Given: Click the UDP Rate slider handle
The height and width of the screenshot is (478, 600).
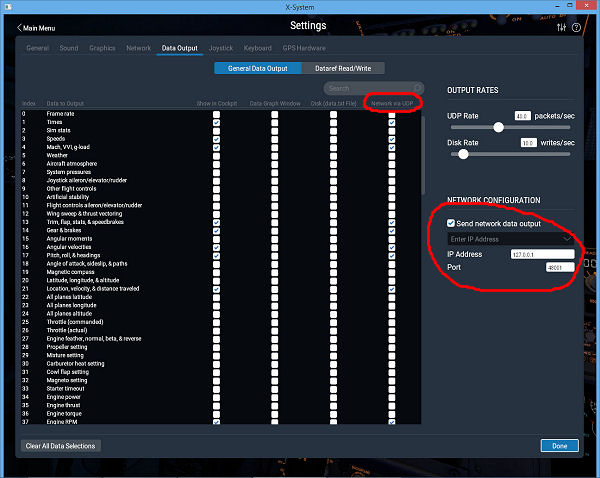Looking at the screenshot, I should (x=498, y=127).
